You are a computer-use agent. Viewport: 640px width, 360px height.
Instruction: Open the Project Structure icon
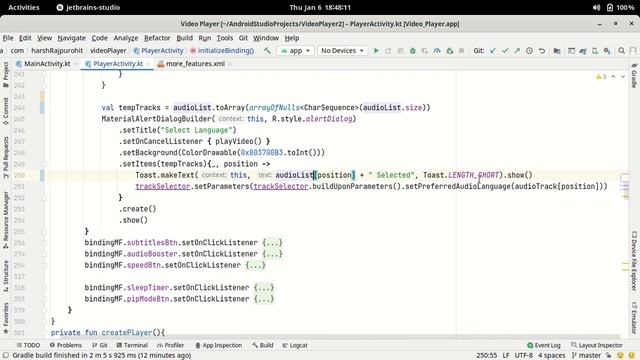pos(557,51)
